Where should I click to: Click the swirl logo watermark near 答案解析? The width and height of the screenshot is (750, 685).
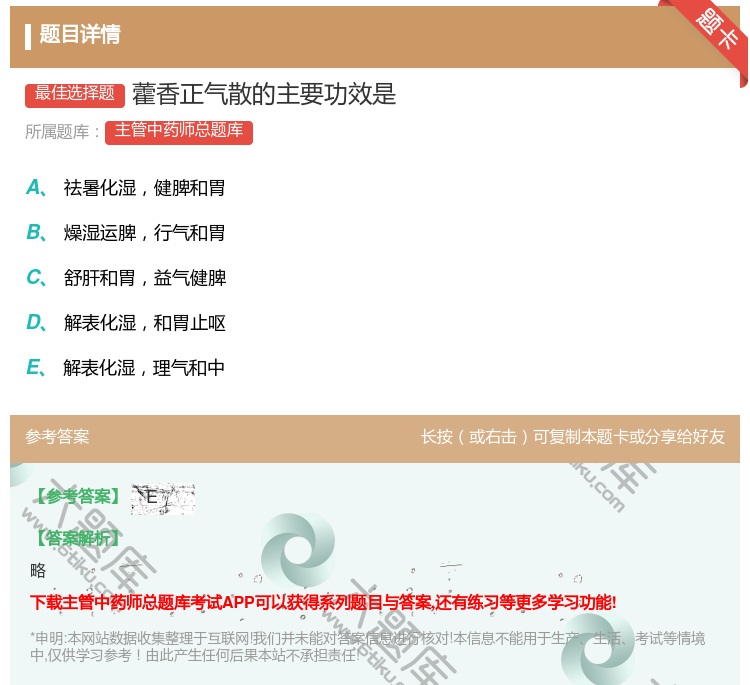click(x=297, y=551)
